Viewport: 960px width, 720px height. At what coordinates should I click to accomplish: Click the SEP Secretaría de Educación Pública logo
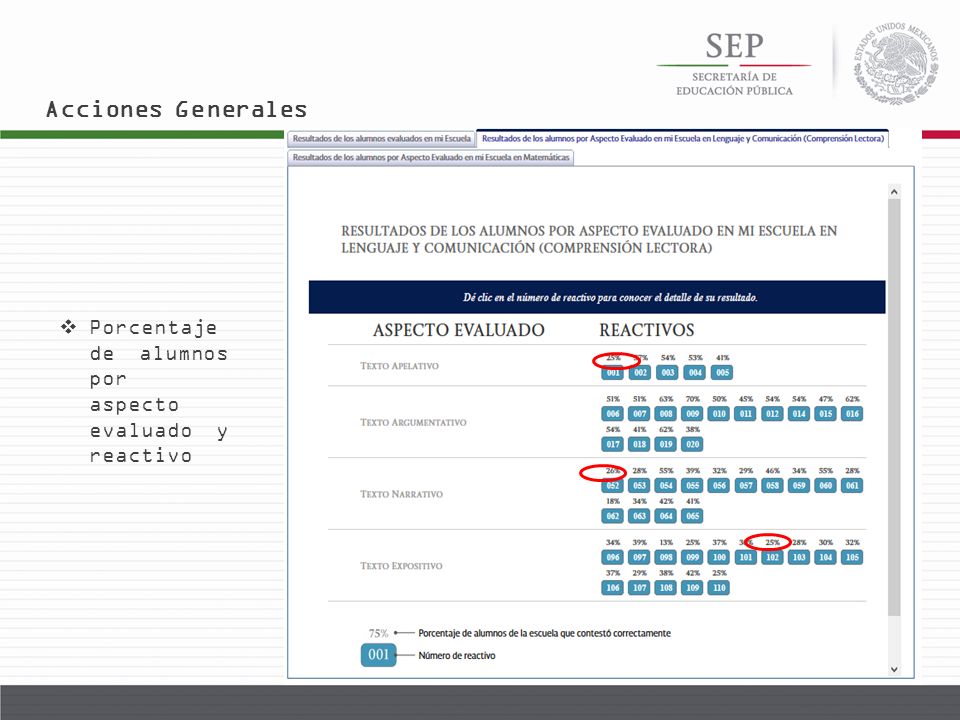[x=734, y=64]
